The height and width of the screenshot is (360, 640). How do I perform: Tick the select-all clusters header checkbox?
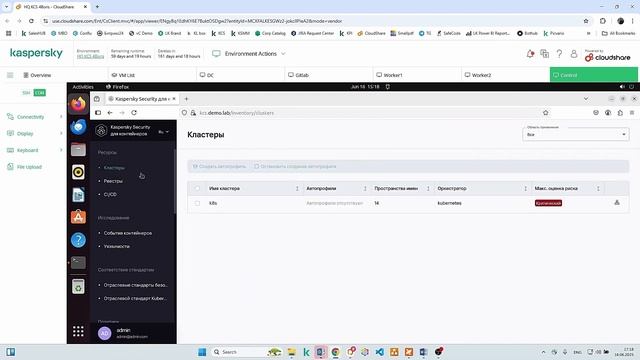[x=198, y=188]
